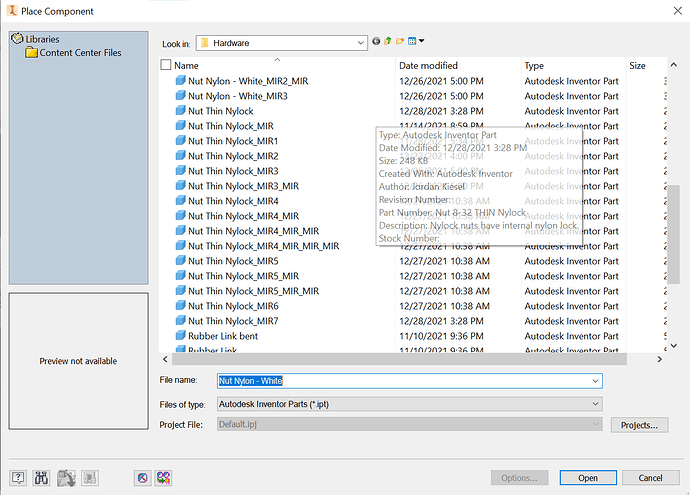Click the purple glasses icon at bottom
690x495 pixels.
click(x=163, y=478)
